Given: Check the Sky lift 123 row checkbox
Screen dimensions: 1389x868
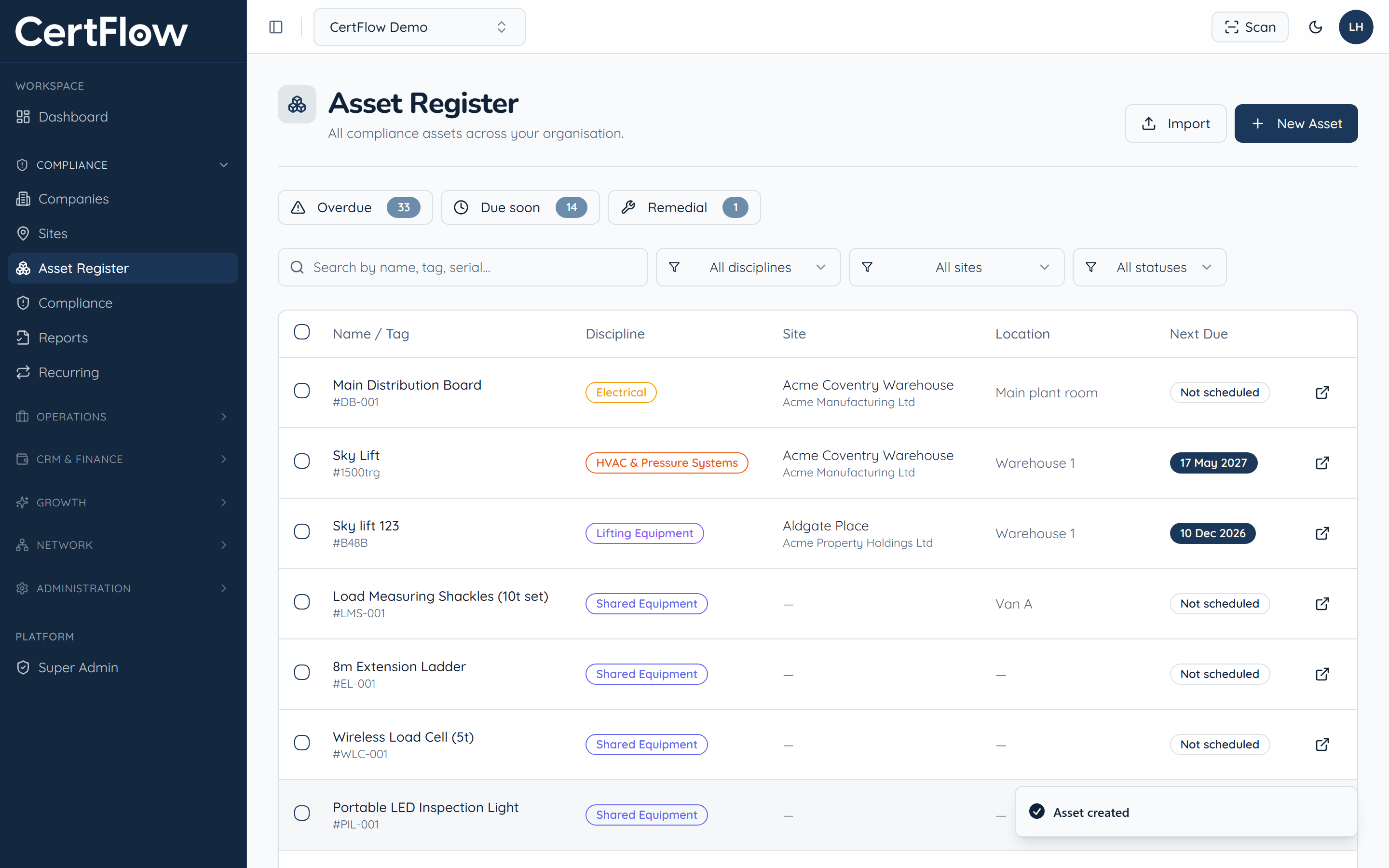Looking at the screenshot, I should click(302, 531).
